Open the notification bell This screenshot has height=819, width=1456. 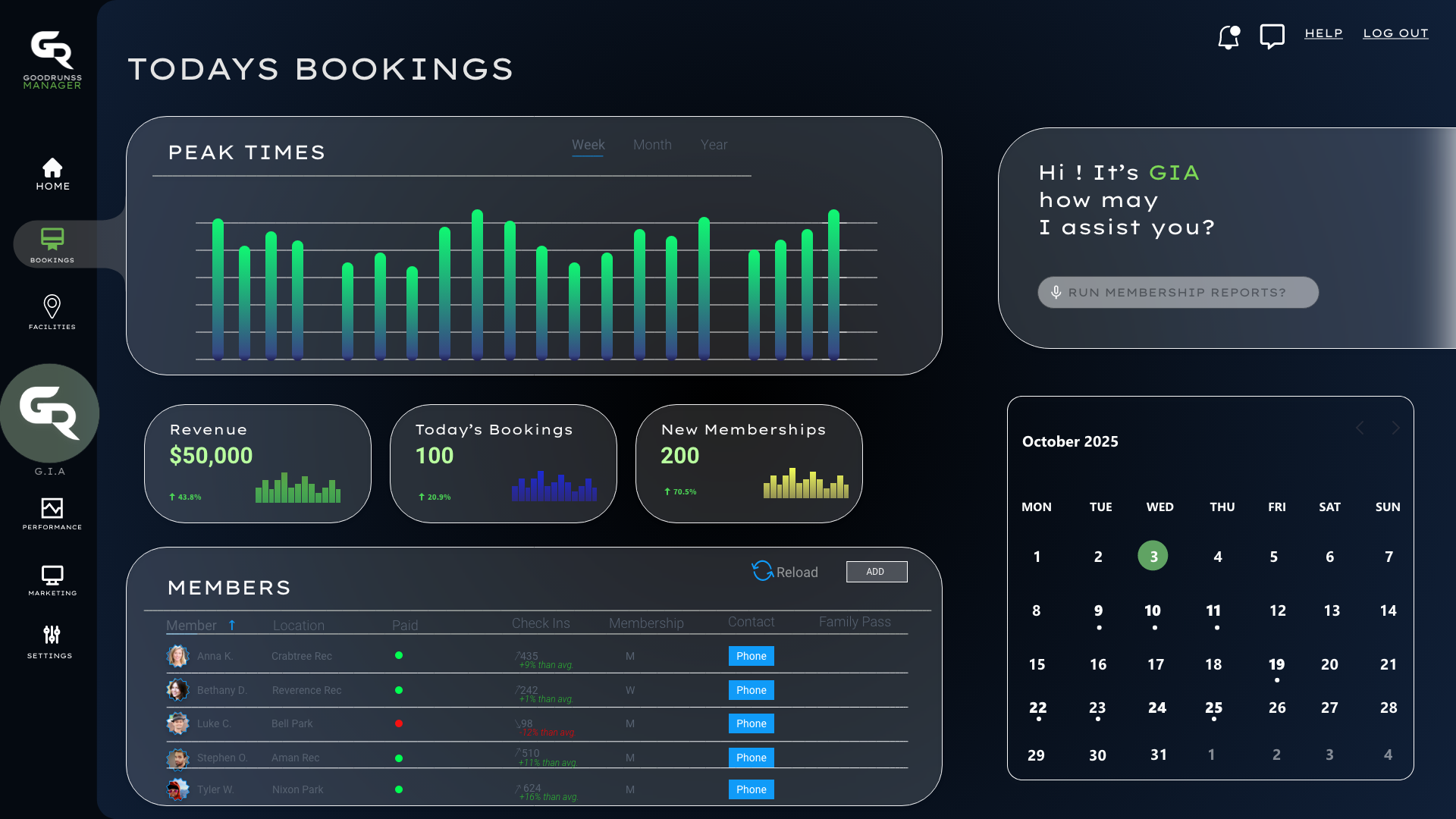pos(1228,37)
